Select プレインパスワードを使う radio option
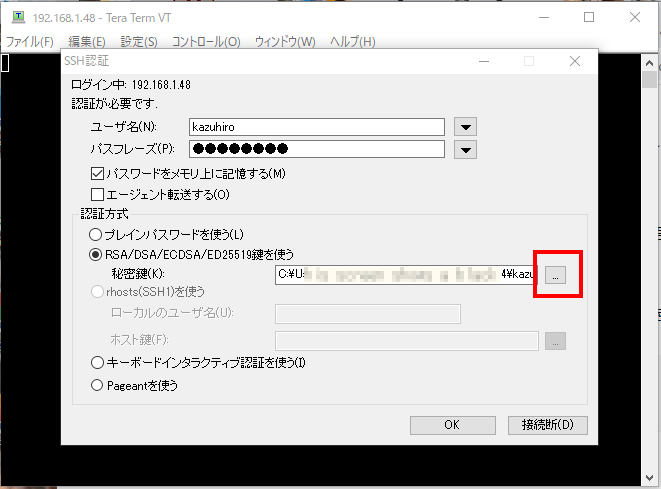Screen dimensions: 661x489 97,234
